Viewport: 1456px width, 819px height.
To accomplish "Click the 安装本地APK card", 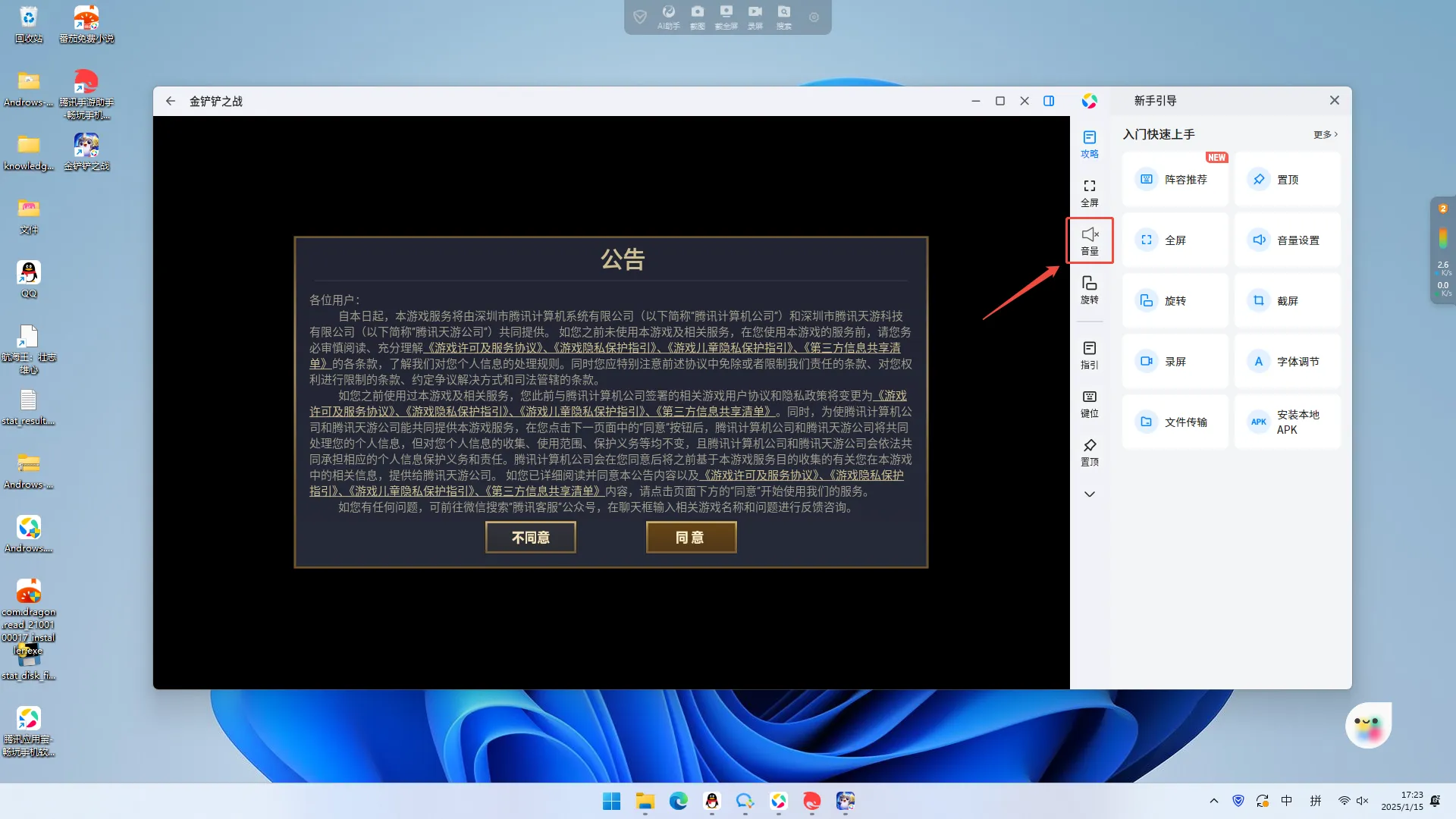I will [x=1287, y=422].
